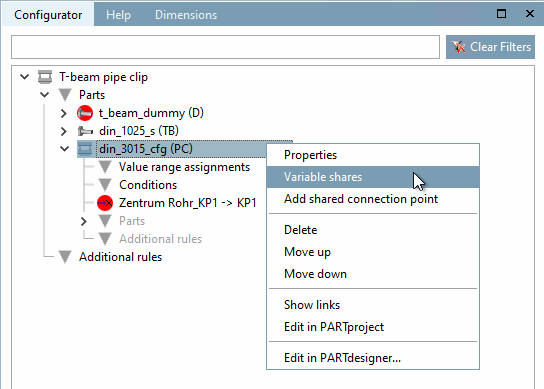544x389 pixels.
Task: Click the din_1025_s beam icon
Action: point(85,131)
